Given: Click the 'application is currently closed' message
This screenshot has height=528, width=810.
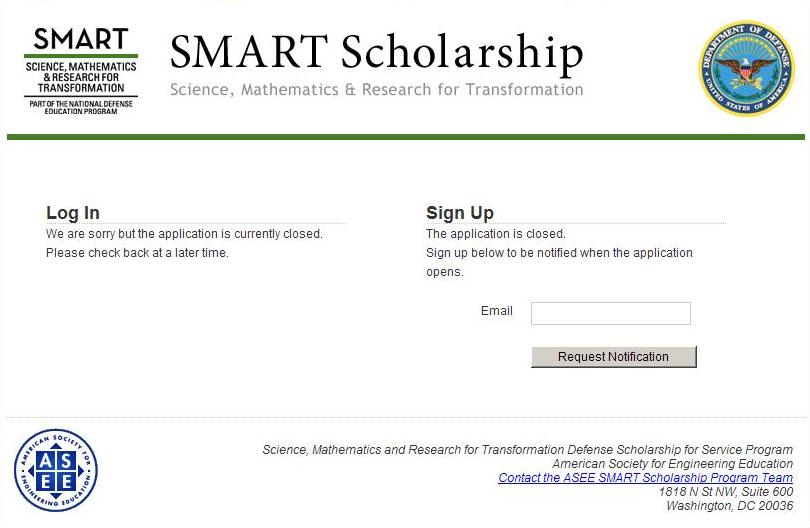Looking at the screenshot, I should pos(184,234).
